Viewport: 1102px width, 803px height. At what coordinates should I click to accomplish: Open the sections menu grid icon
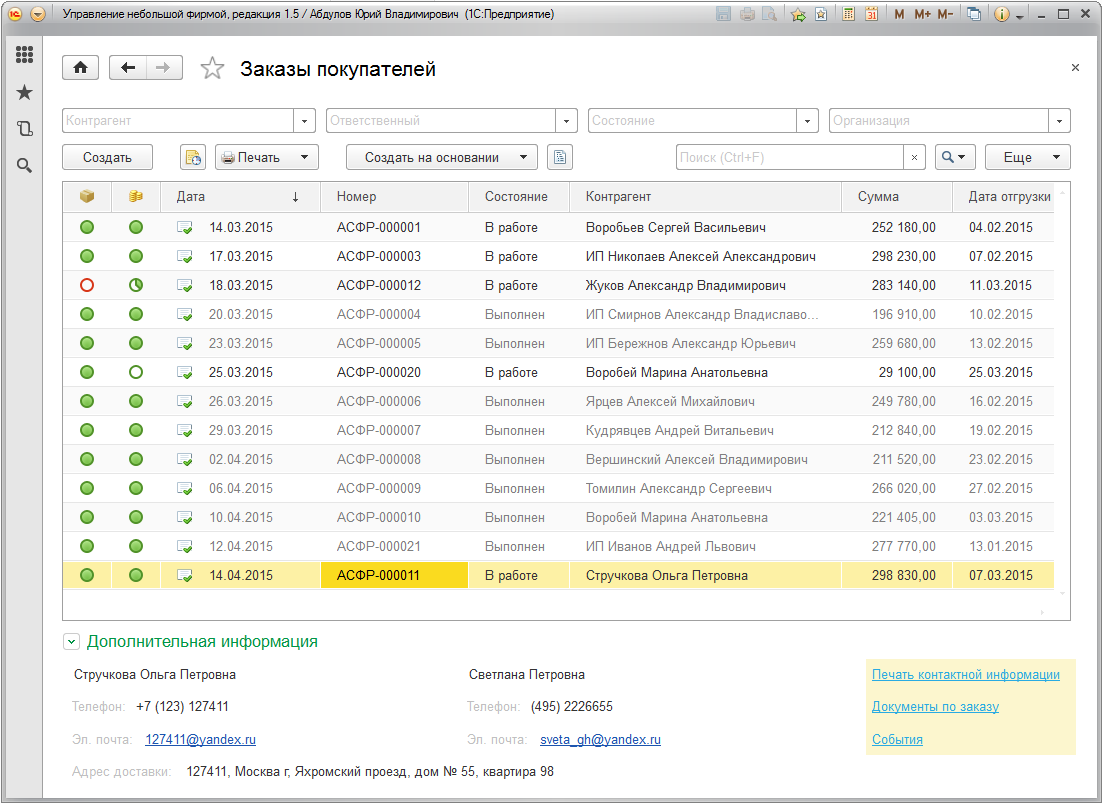[x=24, y=55]
